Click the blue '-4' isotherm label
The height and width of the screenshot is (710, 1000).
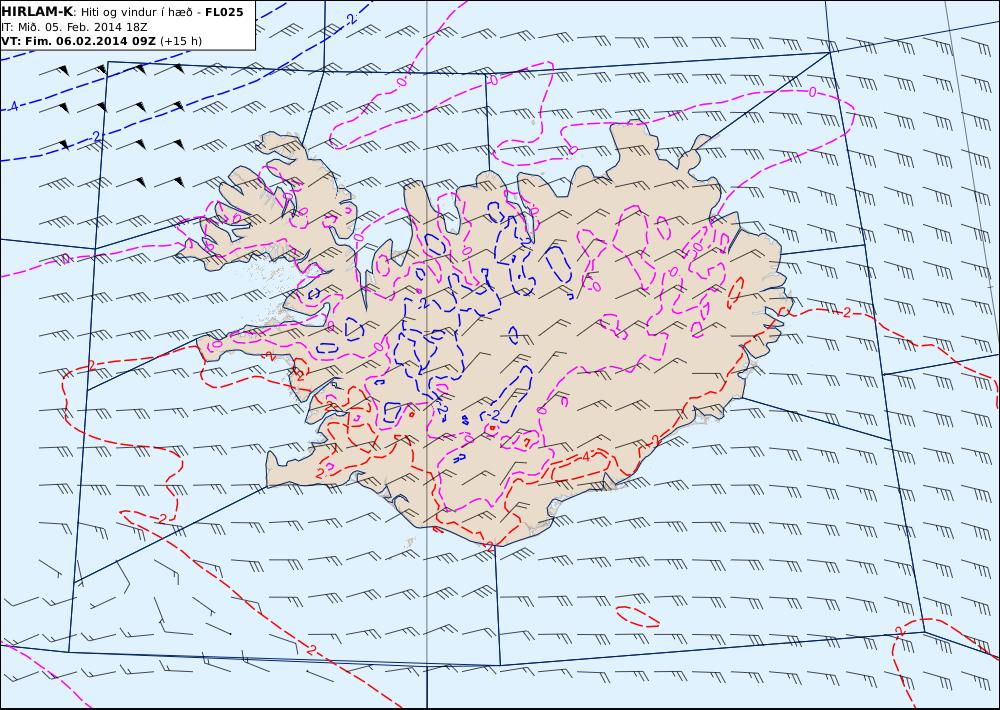pos(12,106)
